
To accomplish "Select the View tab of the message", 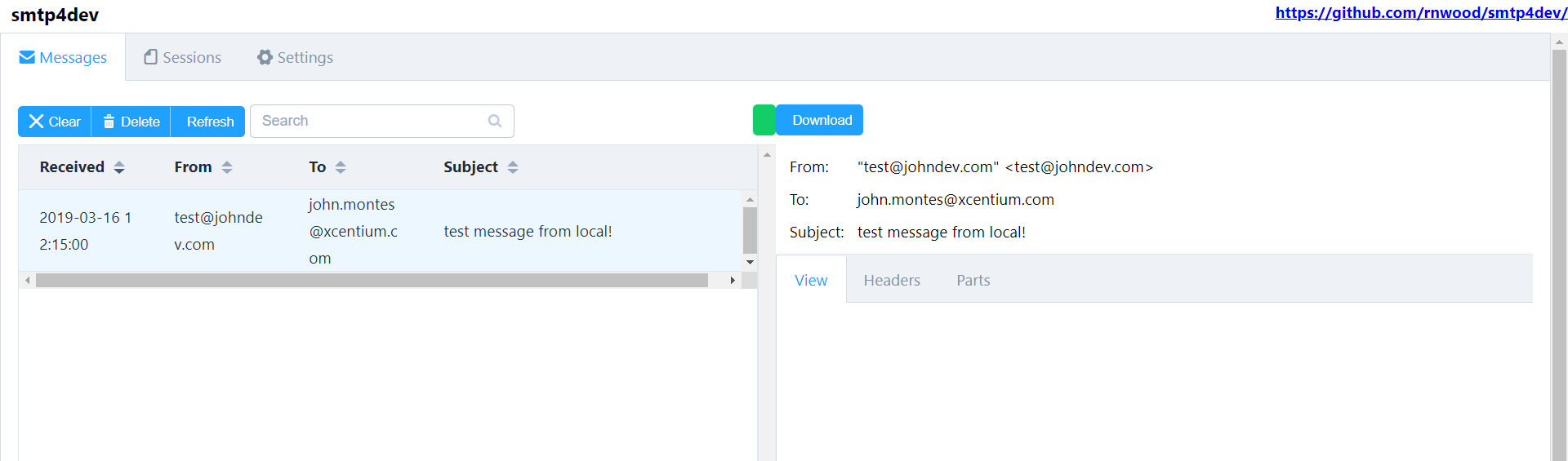I will [811, 280].
